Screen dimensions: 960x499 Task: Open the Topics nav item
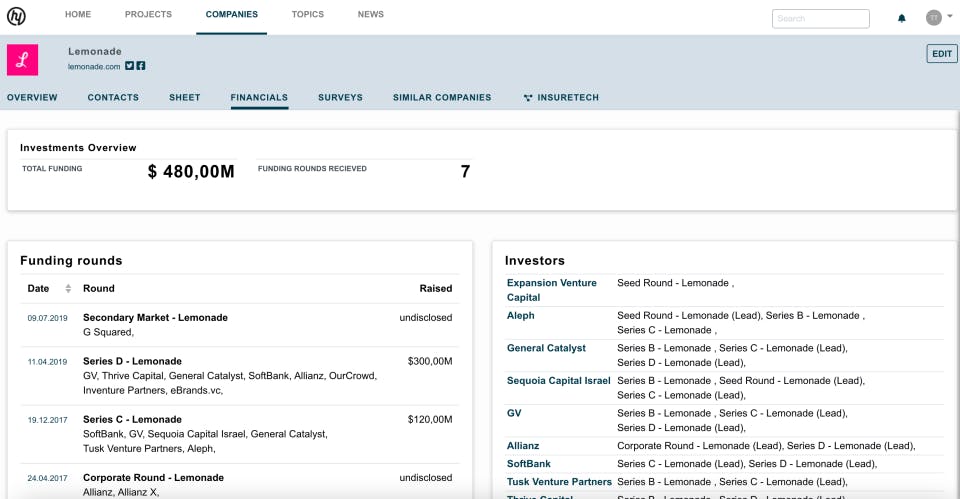coord(307,14)
